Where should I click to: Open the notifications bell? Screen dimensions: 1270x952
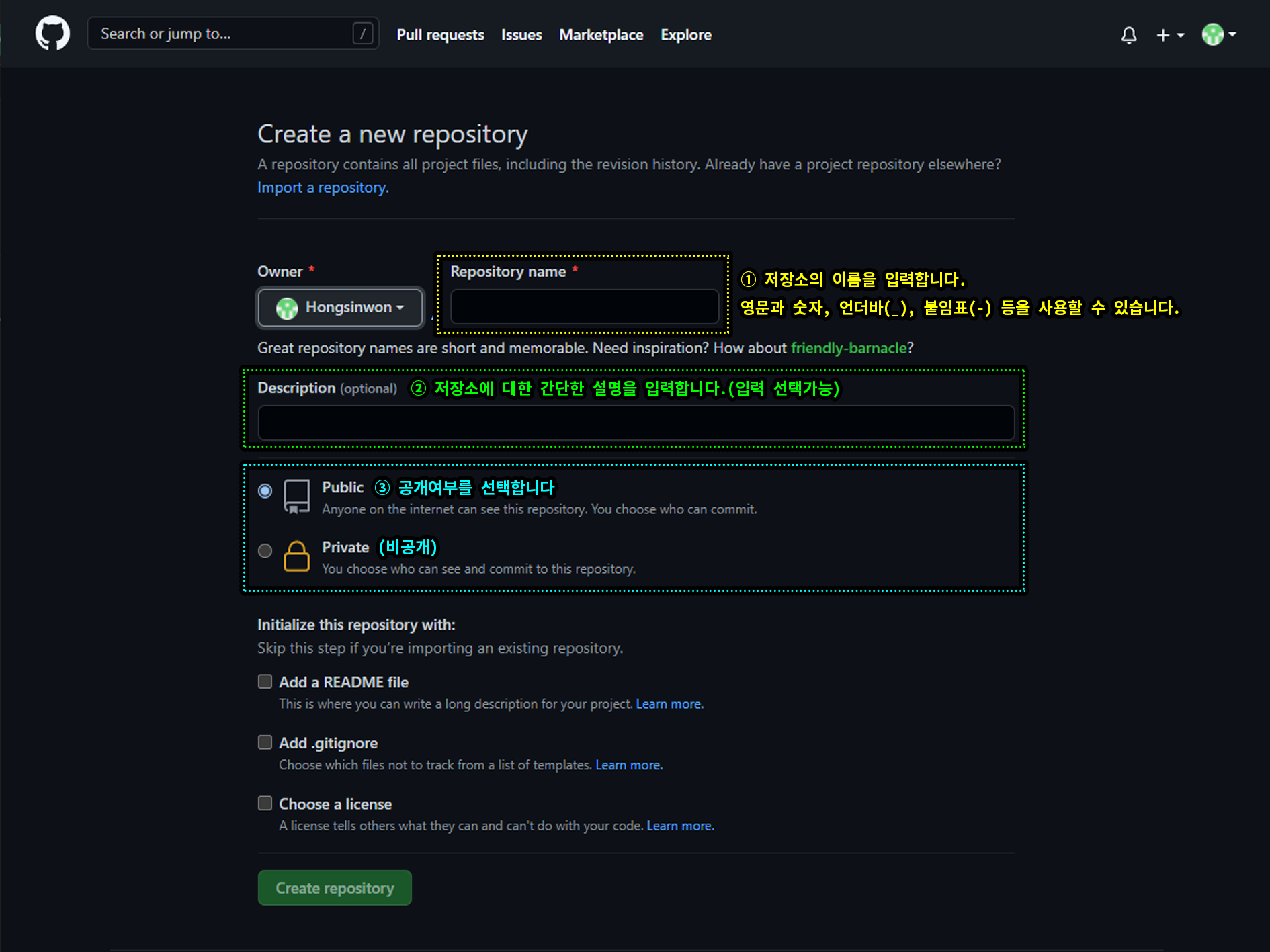(1129, 35)
